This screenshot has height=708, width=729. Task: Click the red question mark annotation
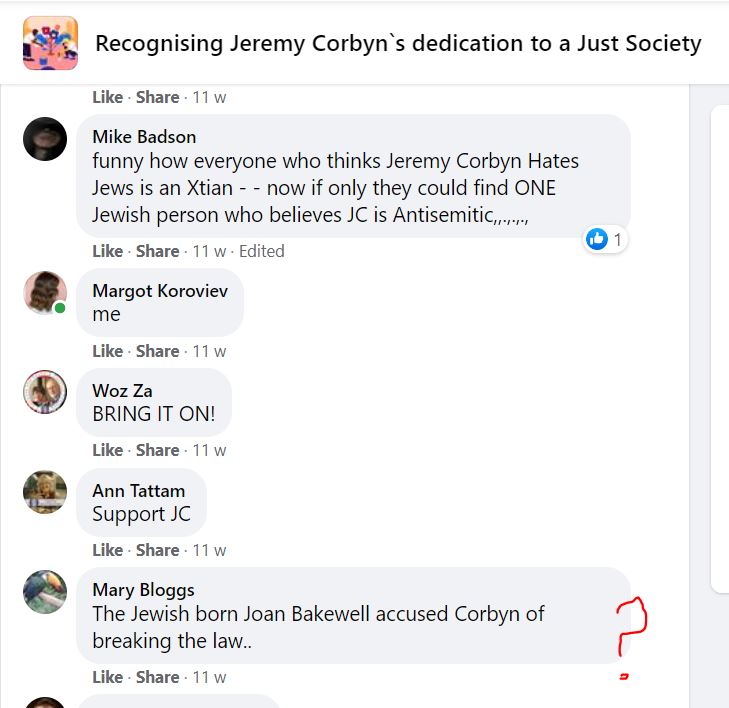pyautogui.click(x=631, y=628)
